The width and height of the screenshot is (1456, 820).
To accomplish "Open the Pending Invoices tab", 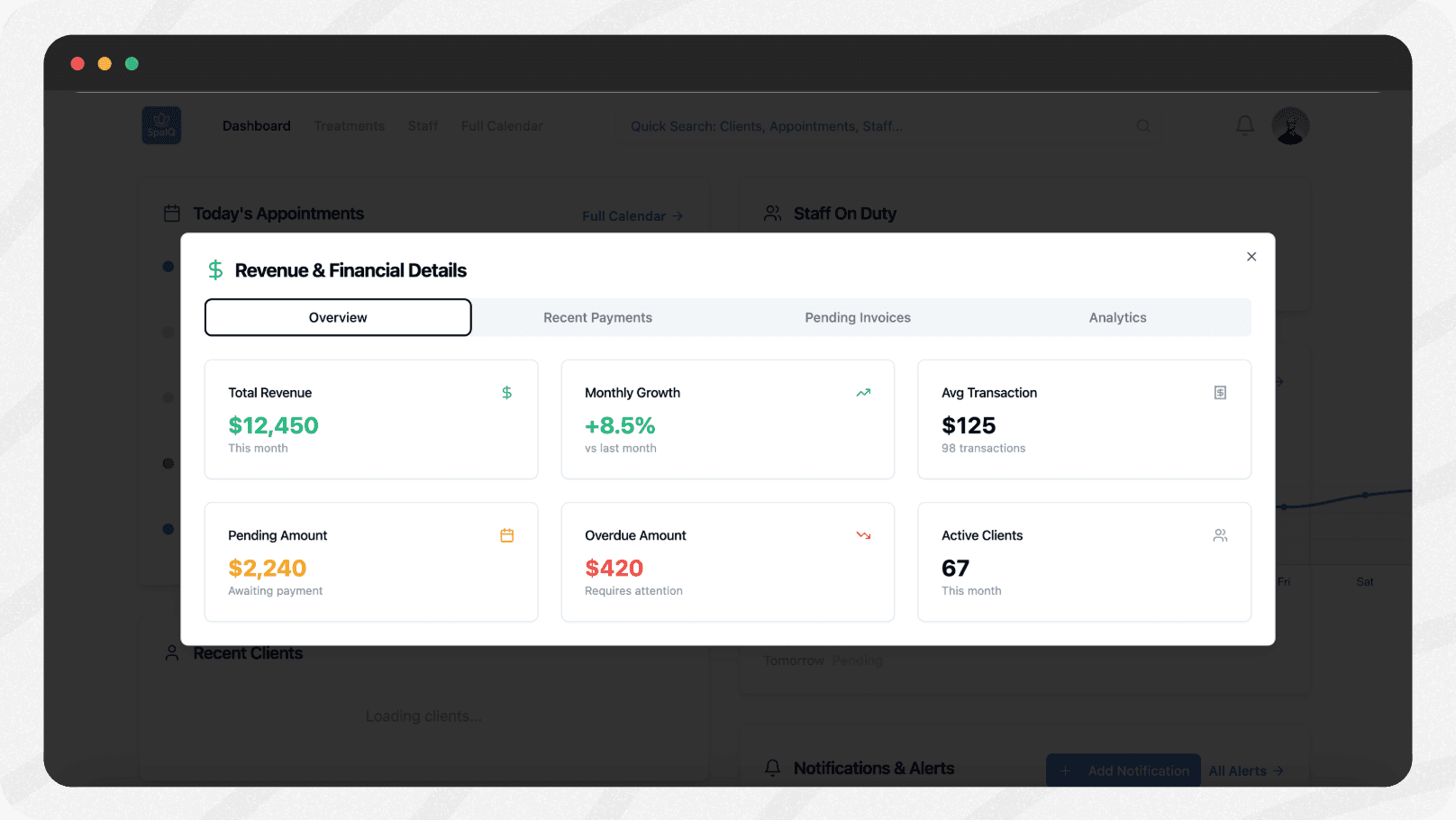I will click(x=857, y=318).
